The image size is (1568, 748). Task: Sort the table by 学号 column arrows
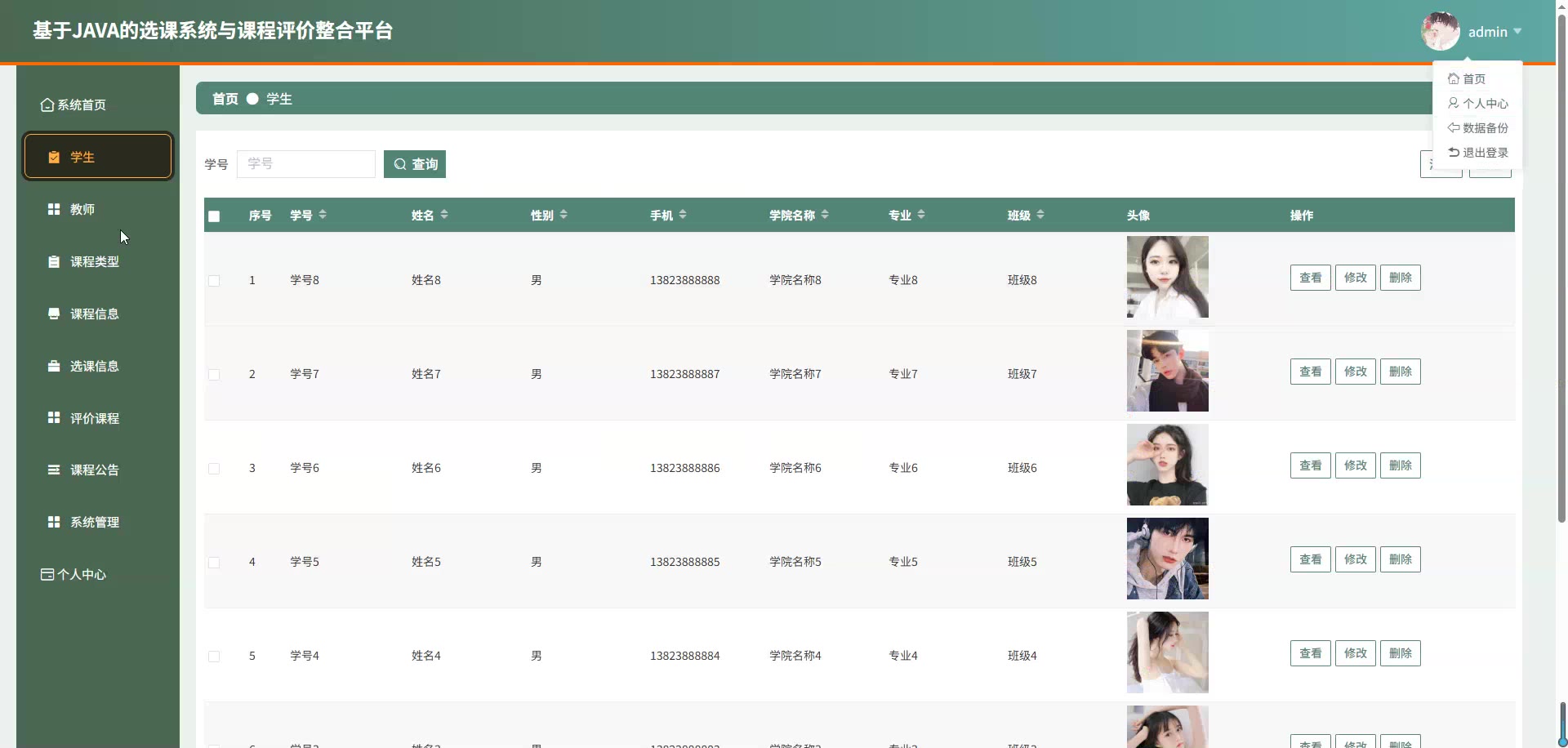pos(323,215)
